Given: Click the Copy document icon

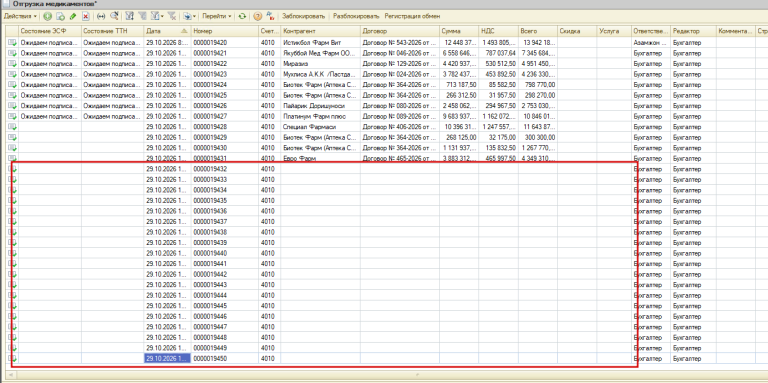Looking at the screenshot, I should click(60, 16).
